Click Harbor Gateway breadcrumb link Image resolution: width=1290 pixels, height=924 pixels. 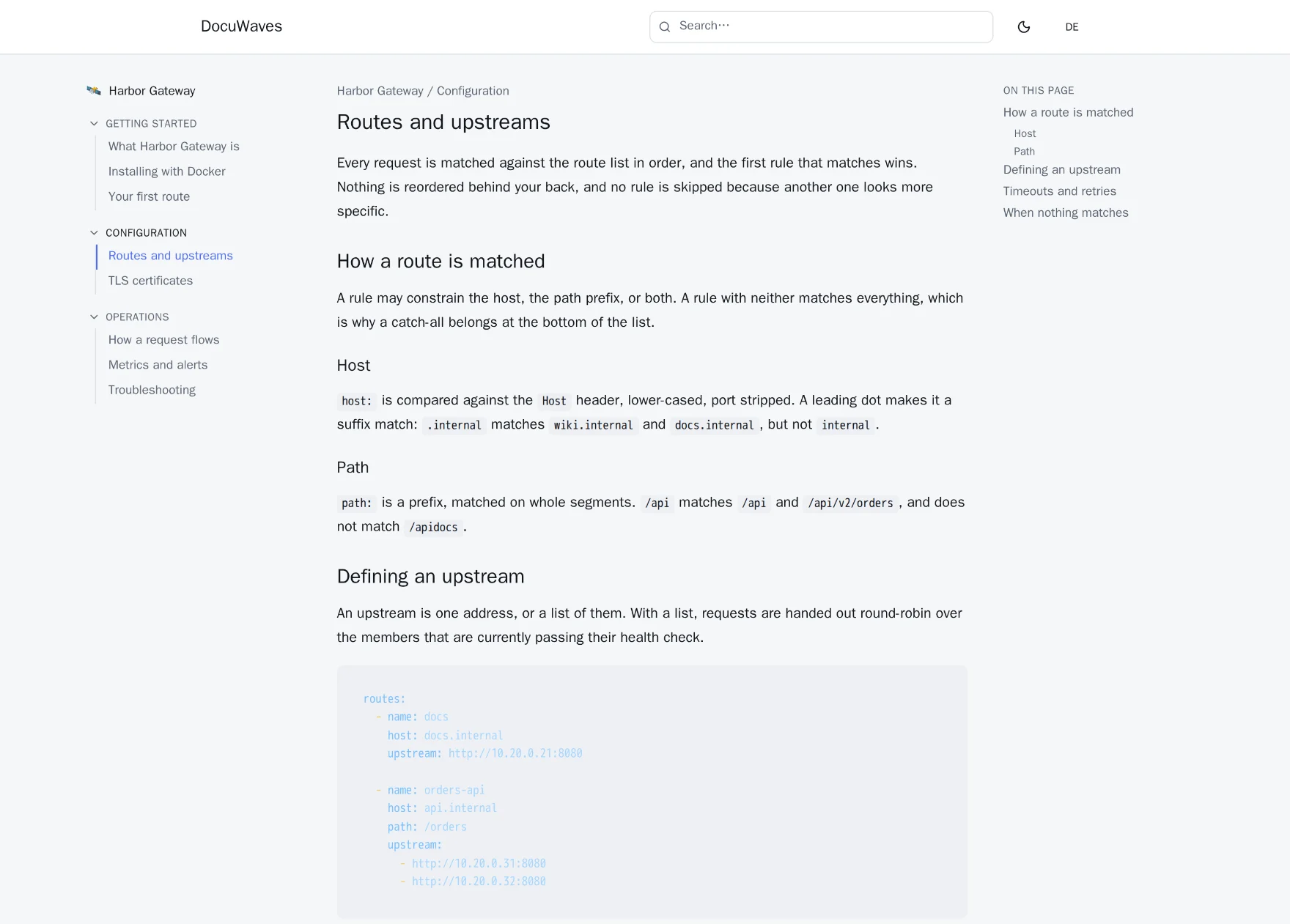pyautogui.click(x=380, y=91)
